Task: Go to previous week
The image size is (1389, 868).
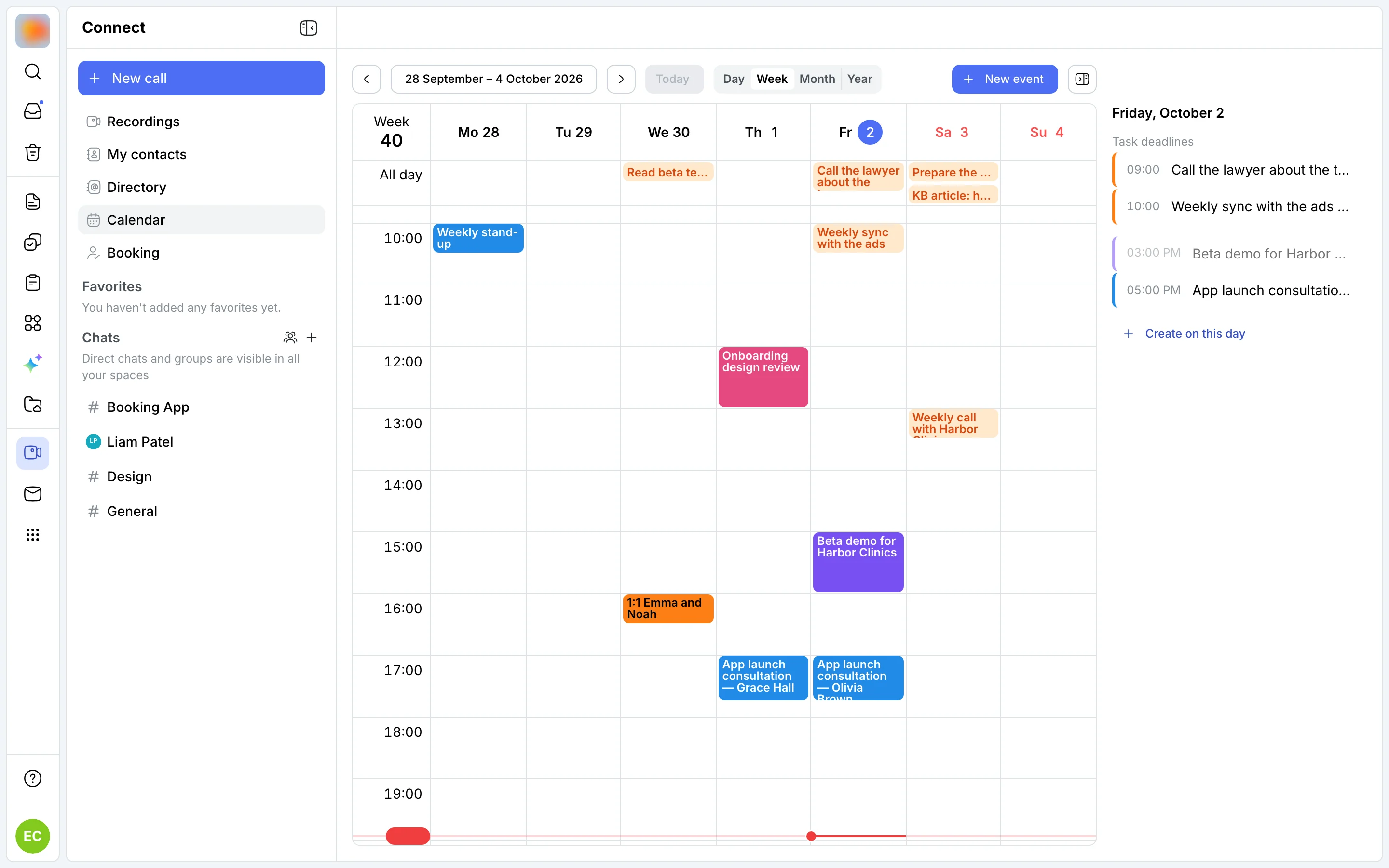Action: coord(367,79)
